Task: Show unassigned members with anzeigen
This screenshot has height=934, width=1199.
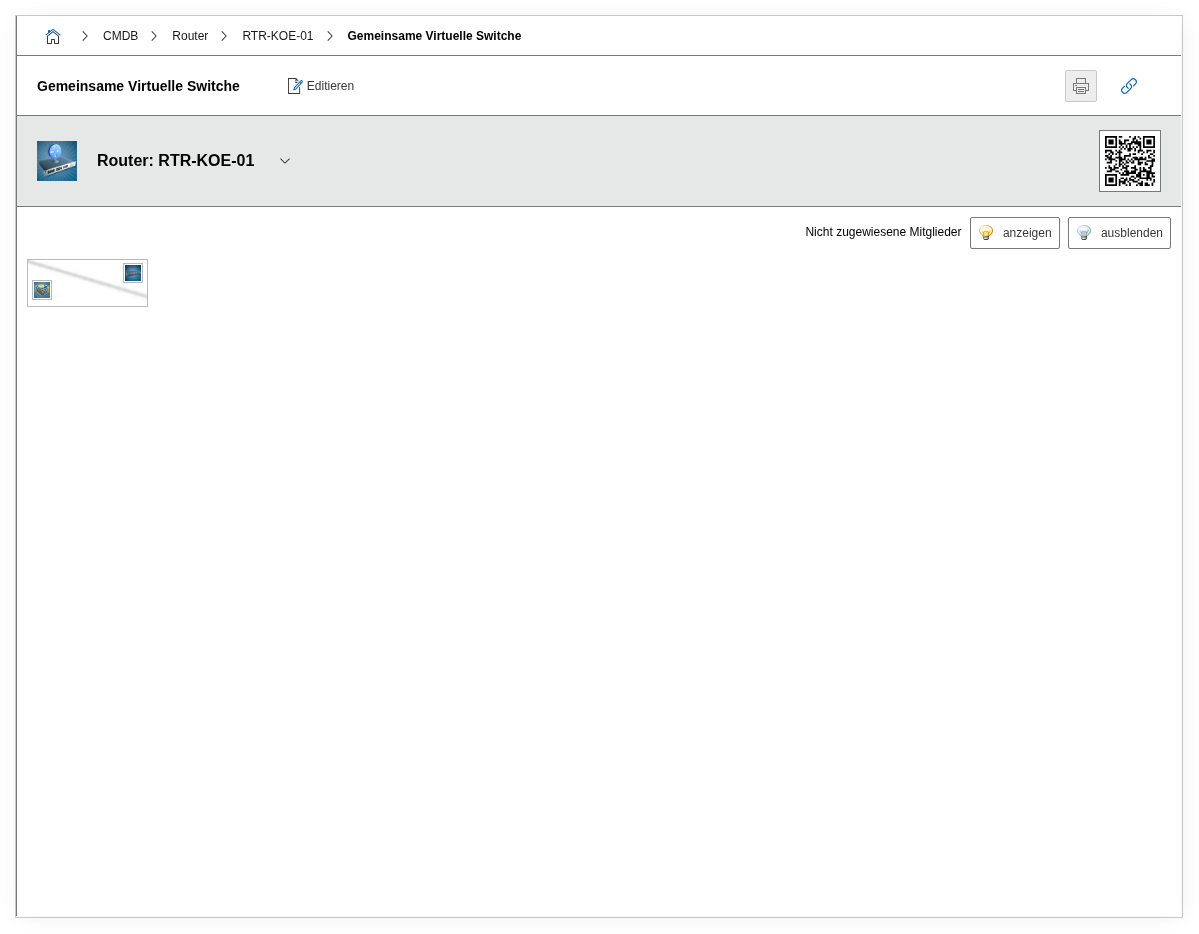Action: click(1014, 233)
